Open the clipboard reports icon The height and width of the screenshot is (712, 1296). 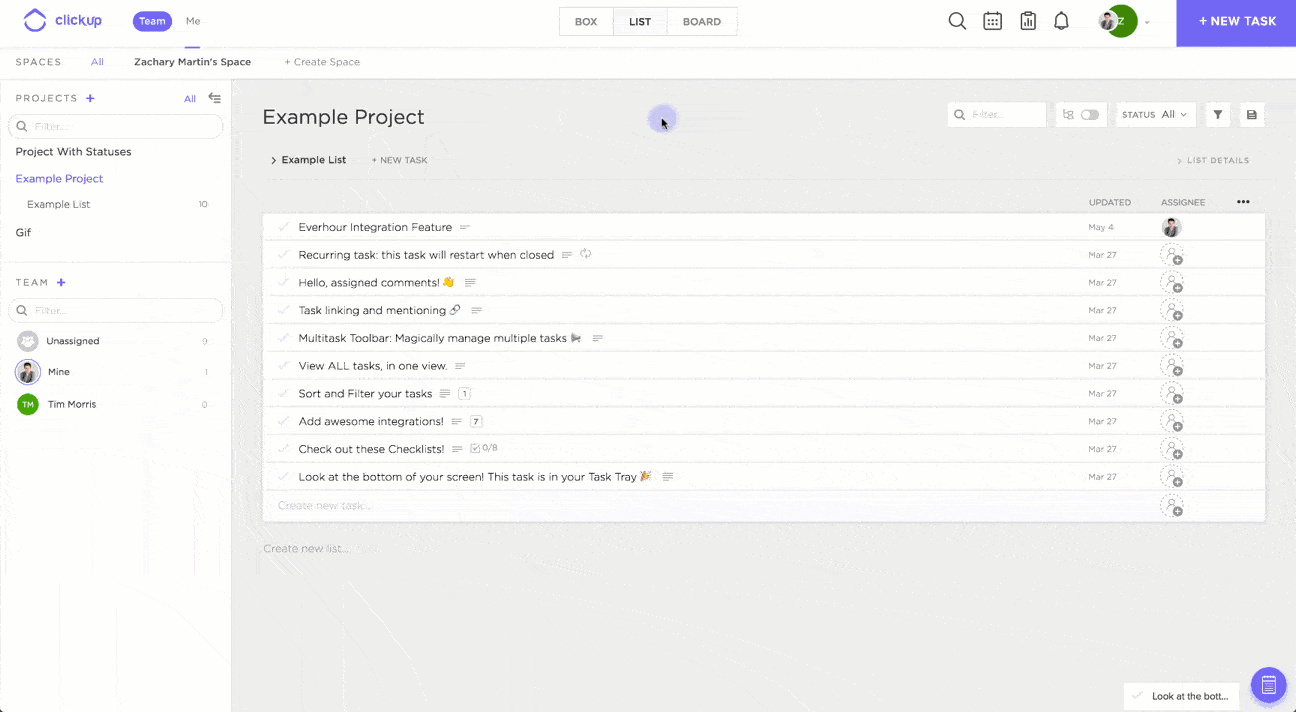click(1027, 21)
